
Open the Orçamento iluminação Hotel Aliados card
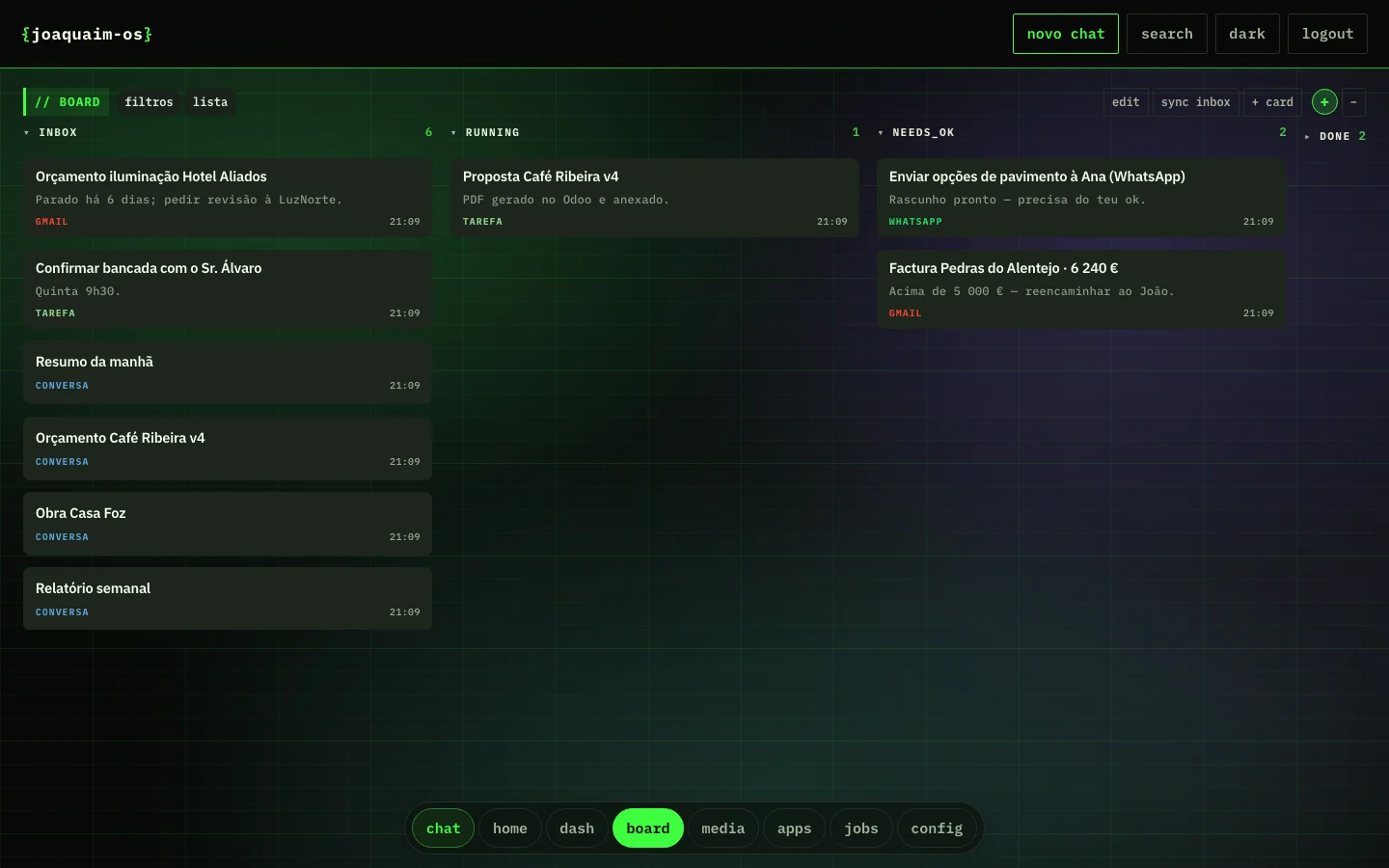[x=228, y=198]
